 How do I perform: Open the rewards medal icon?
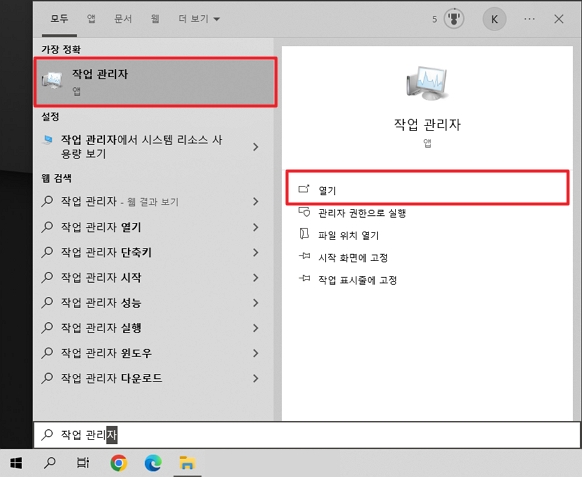coord(454,19)
